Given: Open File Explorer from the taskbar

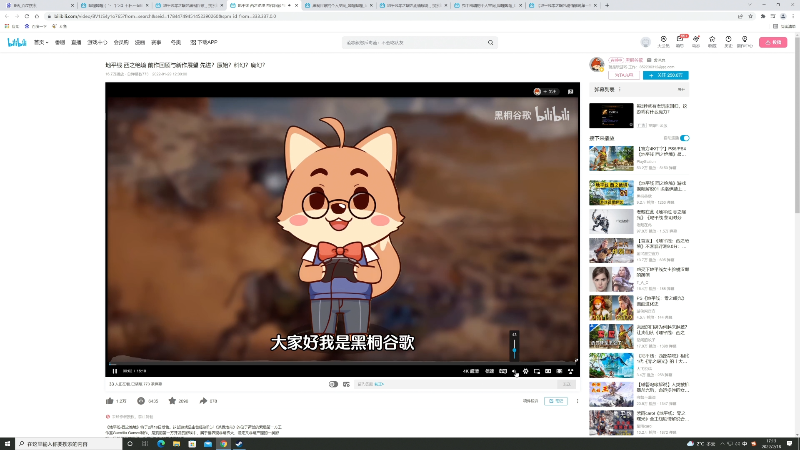Looking at the screenshot, I should pos(177,444).
